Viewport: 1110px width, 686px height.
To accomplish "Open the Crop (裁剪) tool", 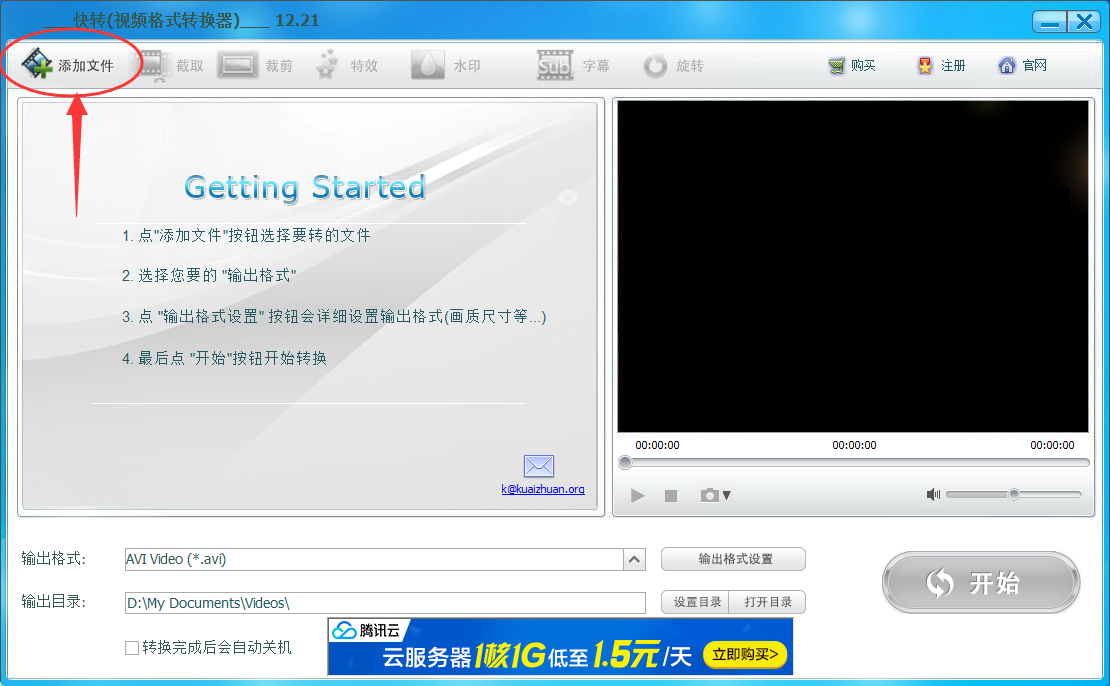I will 256,66.
